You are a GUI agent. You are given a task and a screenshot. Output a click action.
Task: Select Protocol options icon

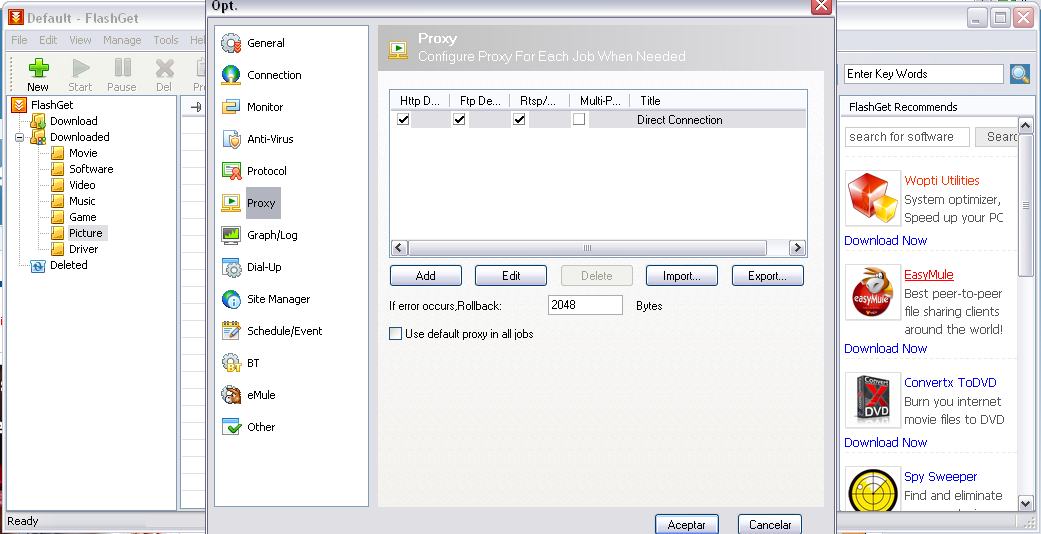[231, 171]
